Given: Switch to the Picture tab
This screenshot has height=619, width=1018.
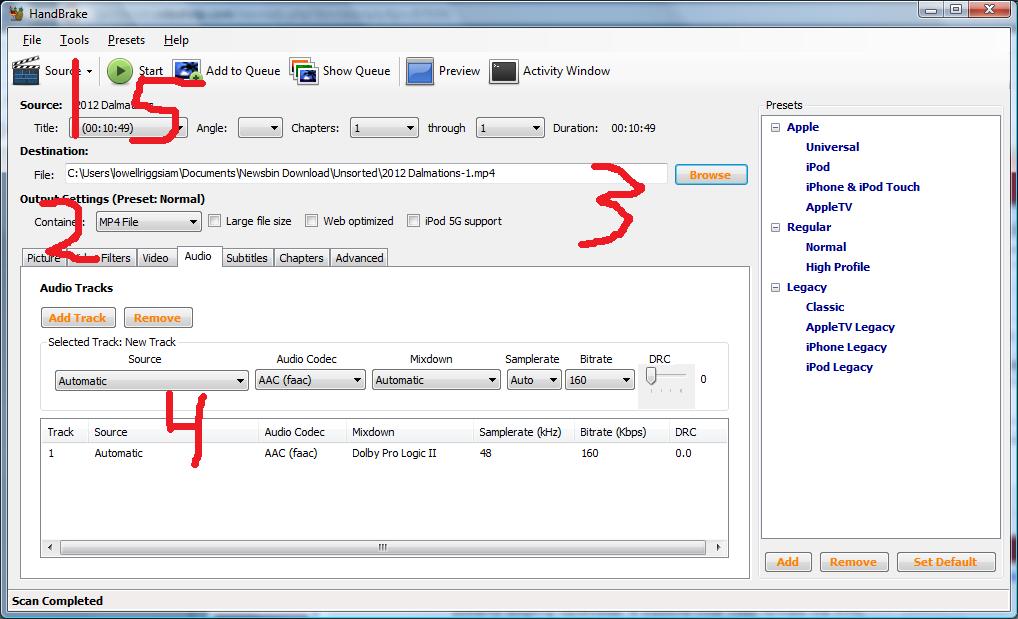Looking at the screenshot, I should [x=44, y=258].
